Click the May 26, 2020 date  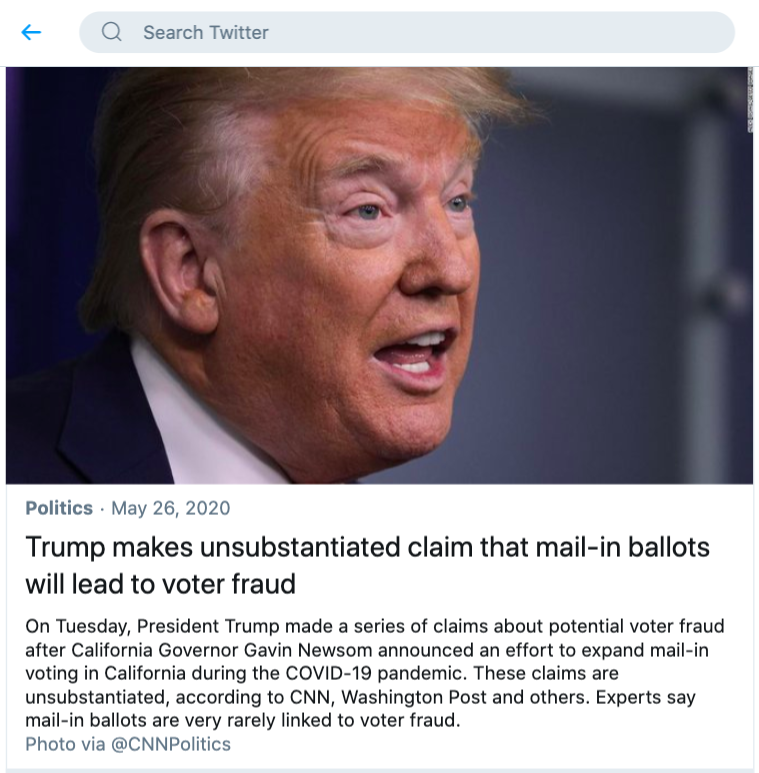(170, 508)
